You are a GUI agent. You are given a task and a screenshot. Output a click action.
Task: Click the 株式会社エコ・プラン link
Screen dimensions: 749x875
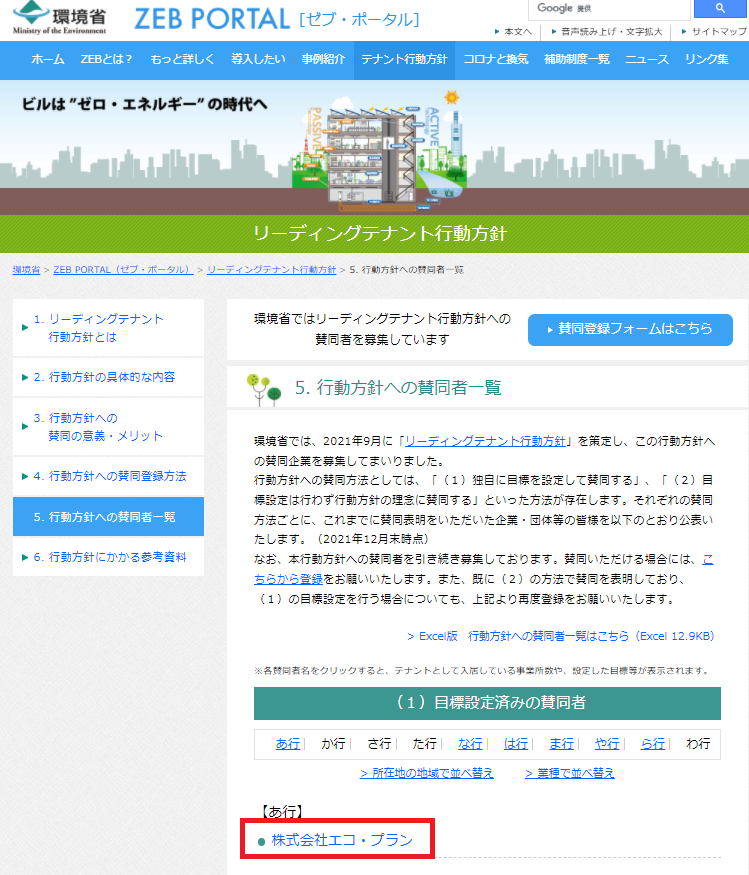342,840
